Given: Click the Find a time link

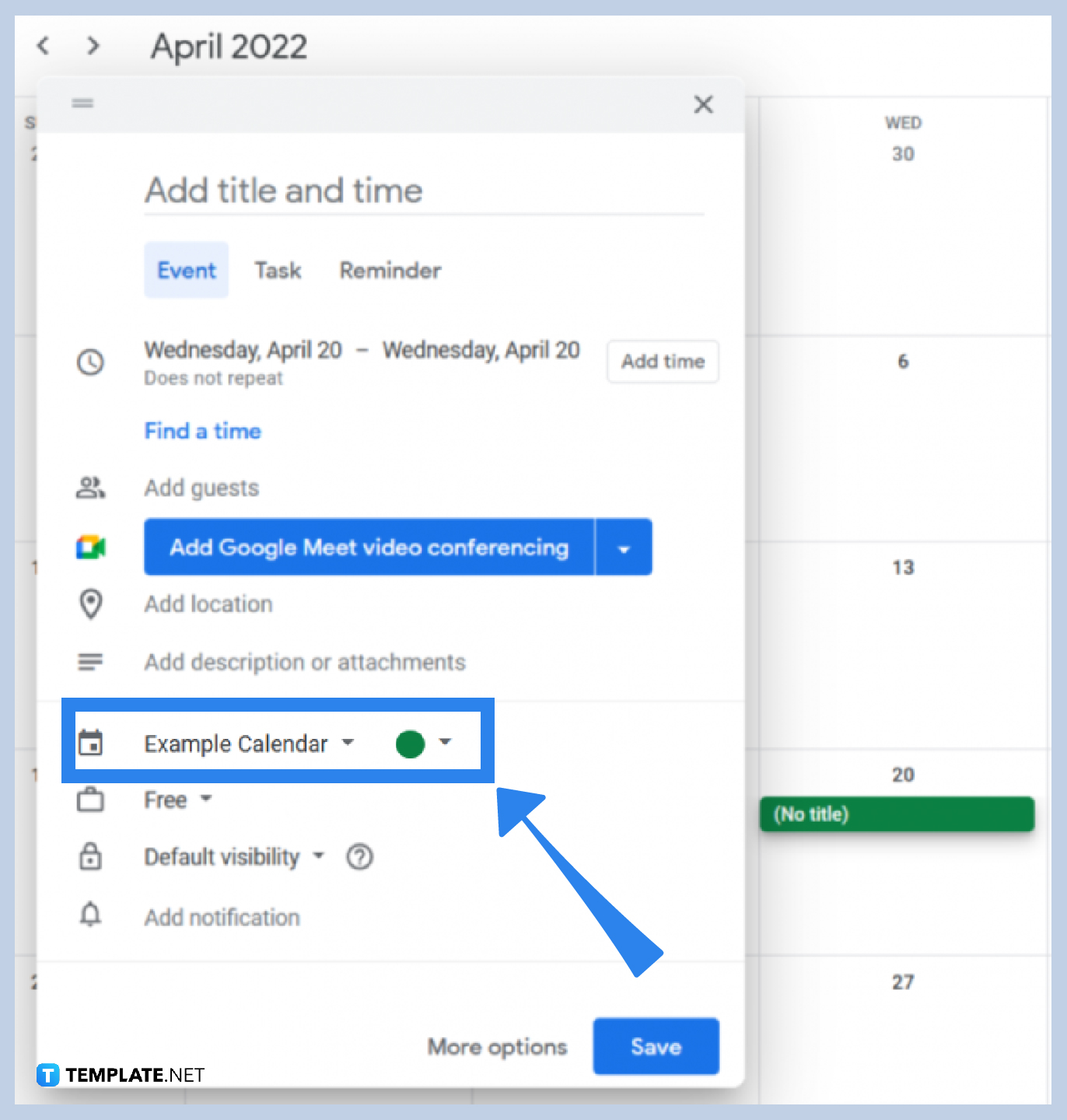Looking at the screenshot, I should [x=202, y=431].
